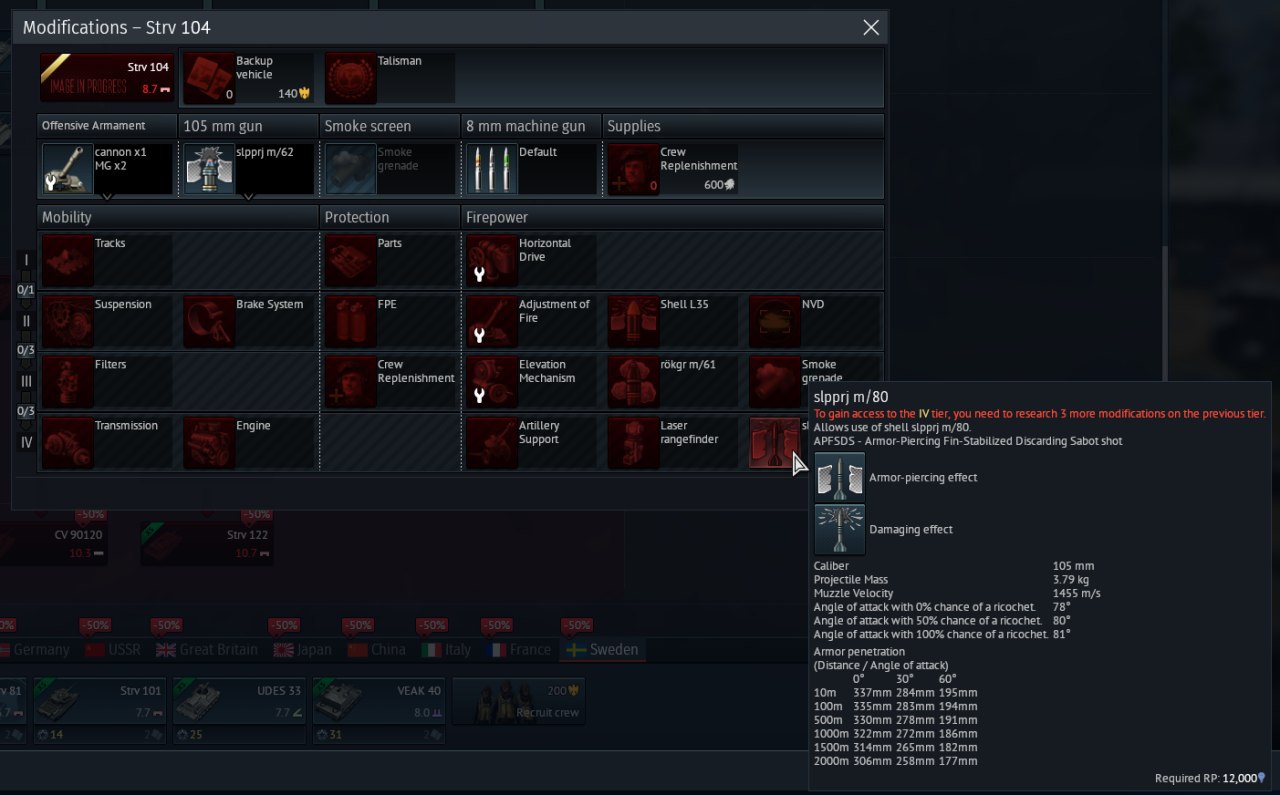Select the Shell L35 modification icon

tap(633, 321)
